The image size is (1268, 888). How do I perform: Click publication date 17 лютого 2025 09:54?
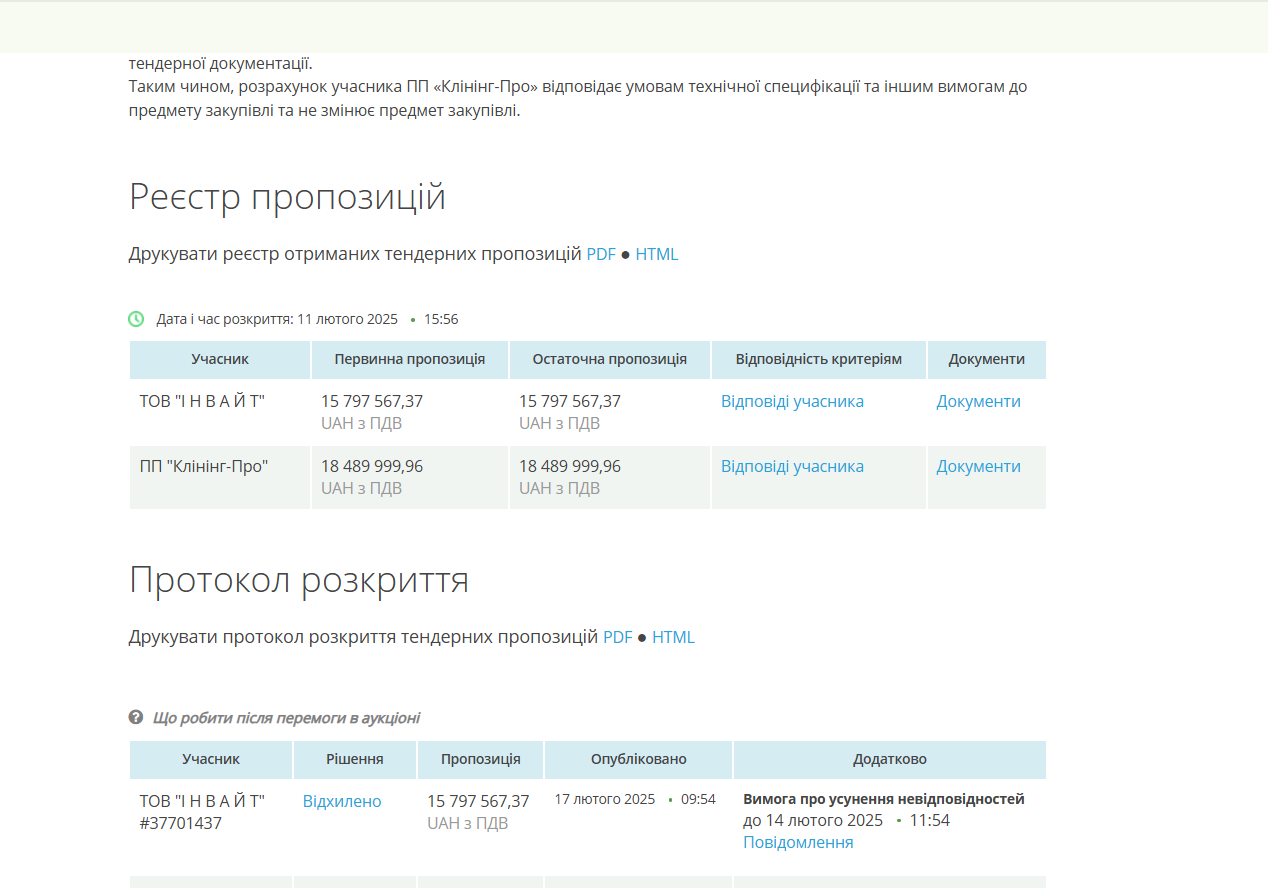pos(635,799)
